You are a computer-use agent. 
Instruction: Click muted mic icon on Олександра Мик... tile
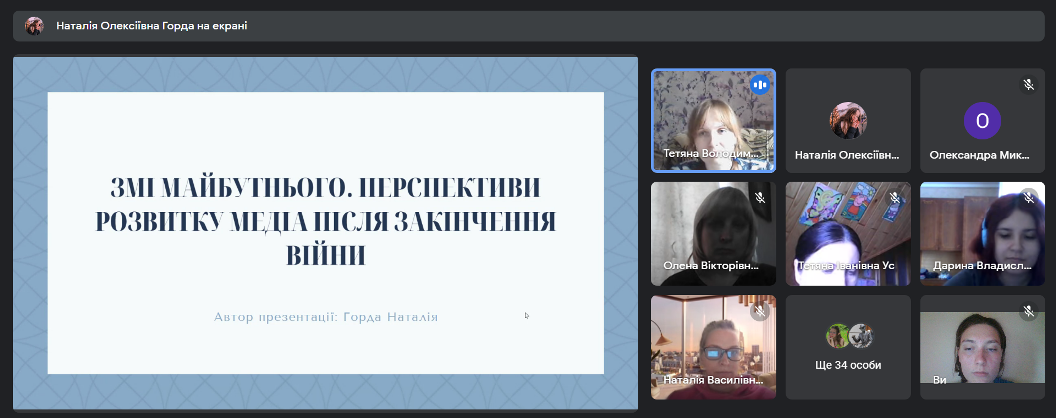click(x=1028, y=85)
